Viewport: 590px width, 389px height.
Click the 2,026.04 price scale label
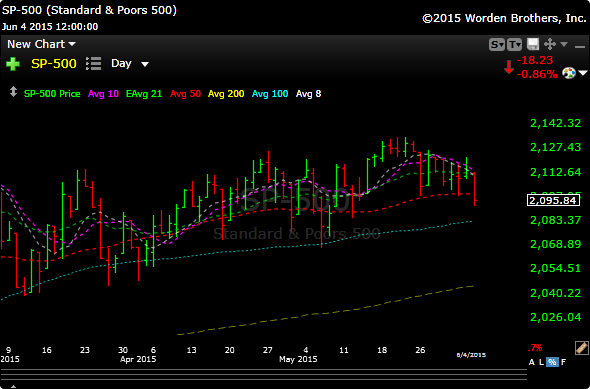coord(555,317)
